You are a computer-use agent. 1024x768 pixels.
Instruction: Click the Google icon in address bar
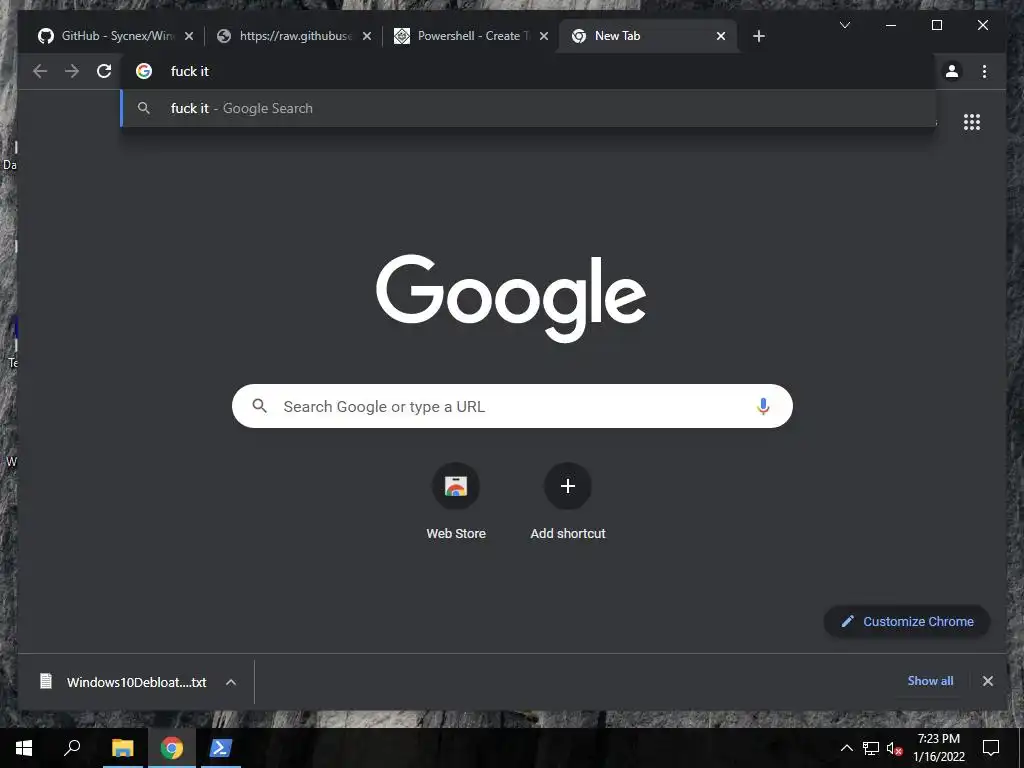[x=144, y=71]
